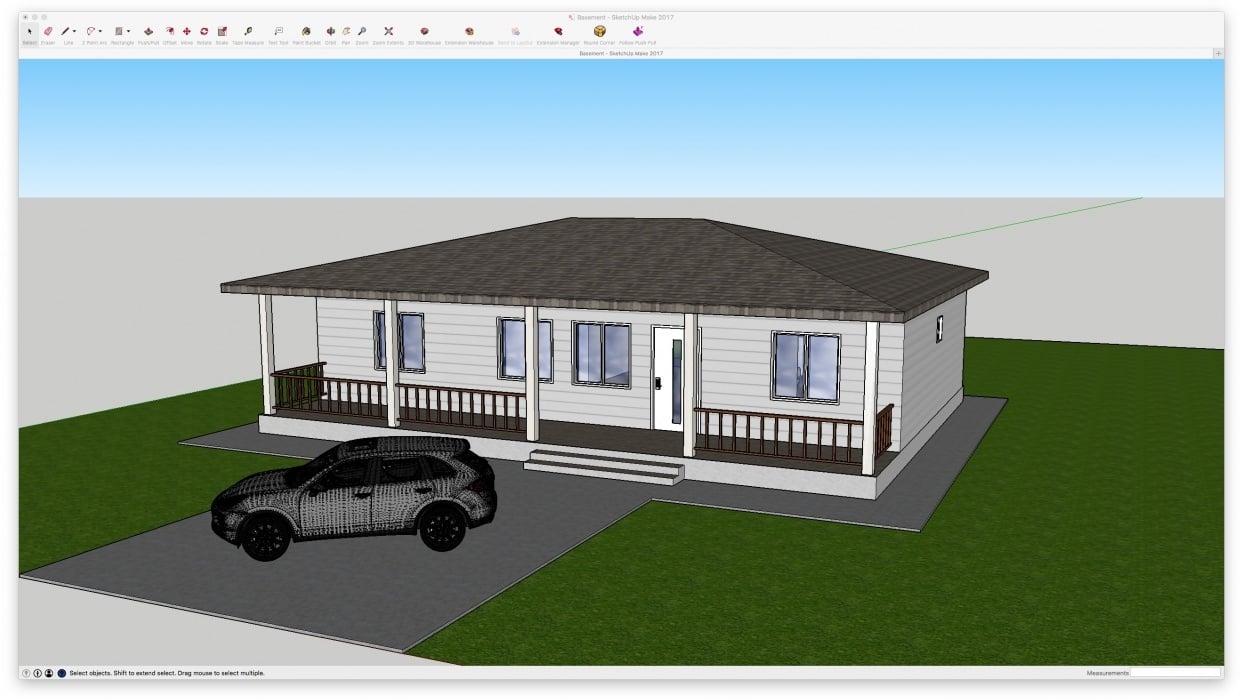
Task: Click the Measurements input box
Action: 1175,673
